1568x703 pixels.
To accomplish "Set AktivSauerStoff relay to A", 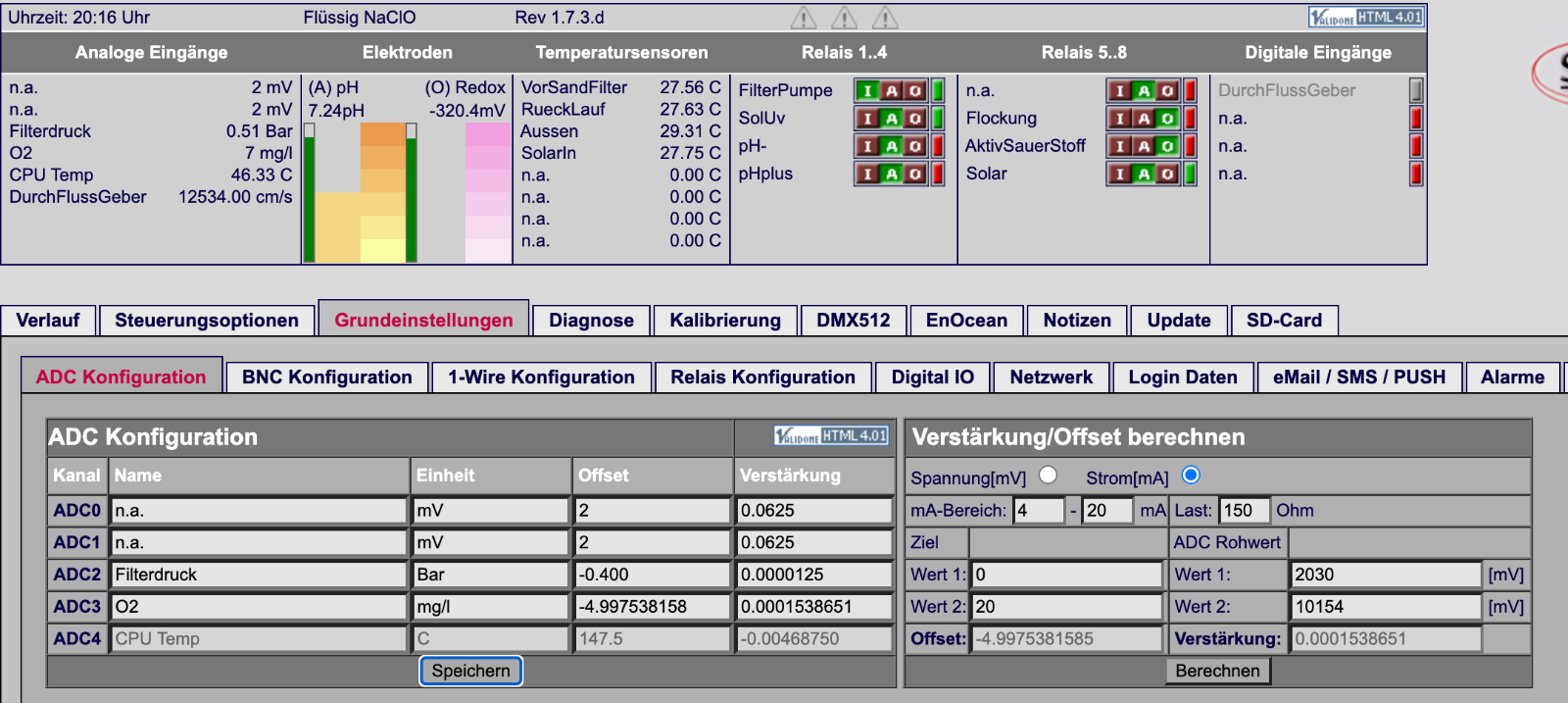I will click(1144, 146).
